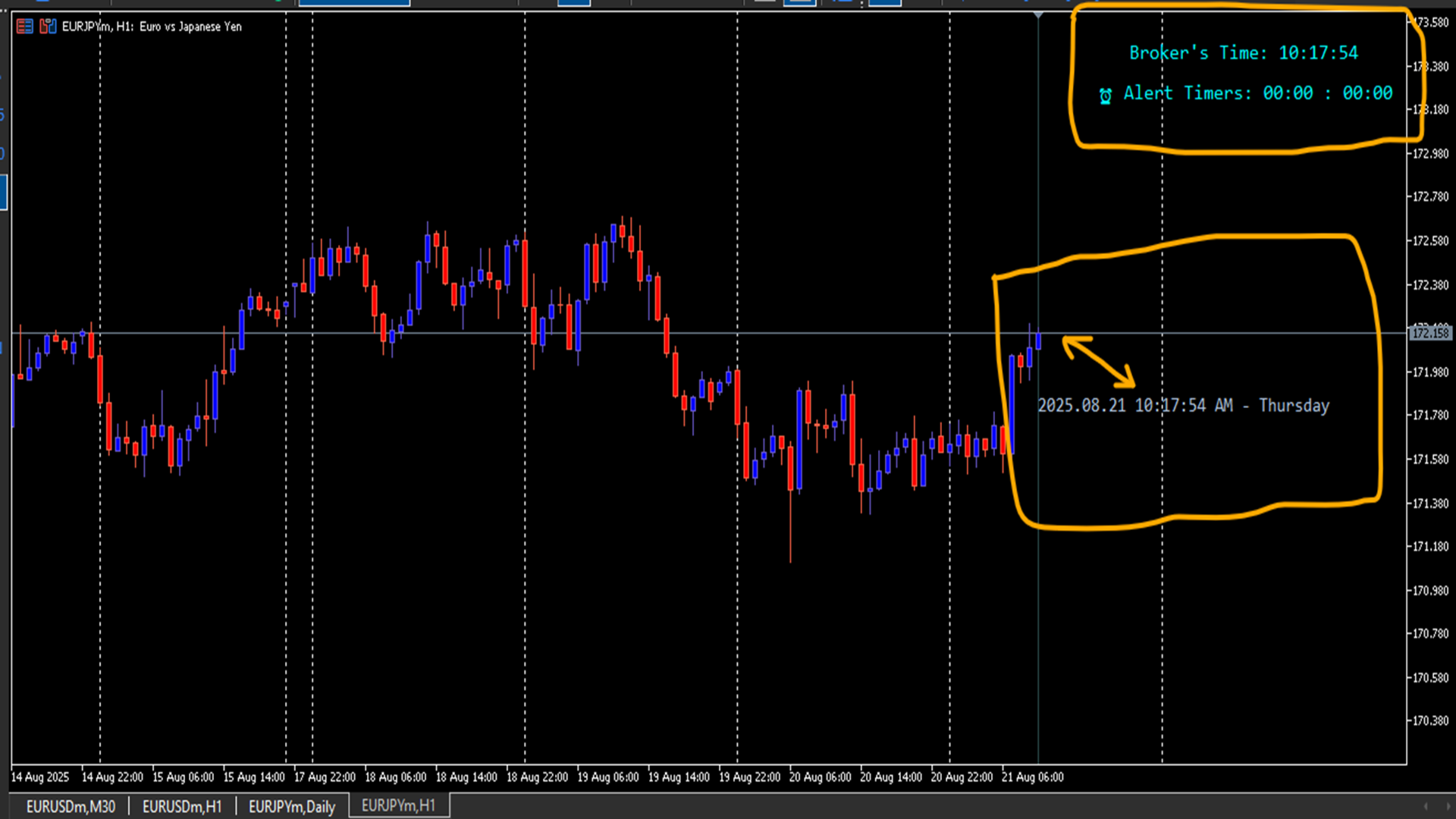Click the alarm clock icon beside Alert Timers

(x=1106, y=96)
